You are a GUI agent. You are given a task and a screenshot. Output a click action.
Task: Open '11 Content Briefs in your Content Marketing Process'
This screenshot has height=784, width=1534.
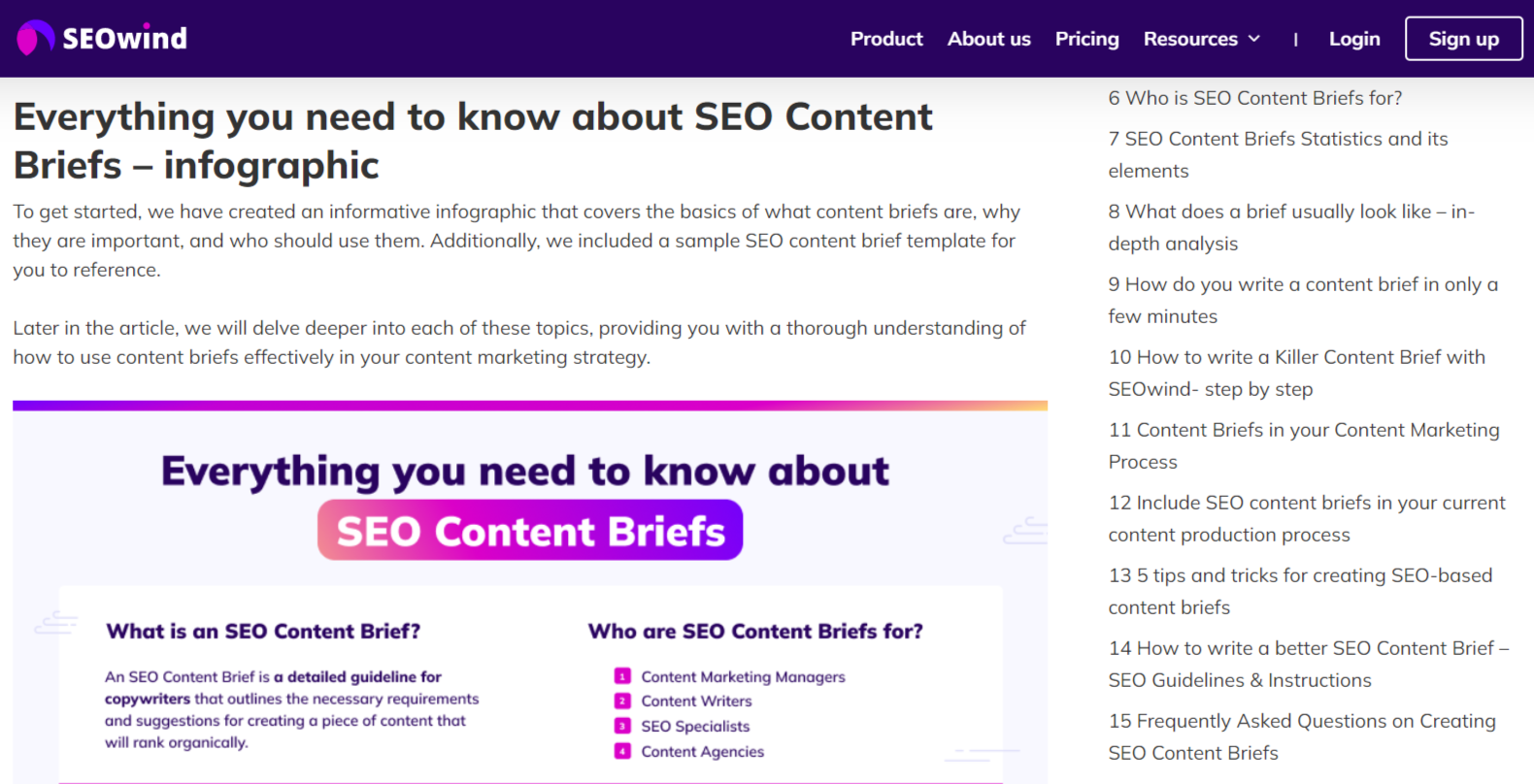1304,445
